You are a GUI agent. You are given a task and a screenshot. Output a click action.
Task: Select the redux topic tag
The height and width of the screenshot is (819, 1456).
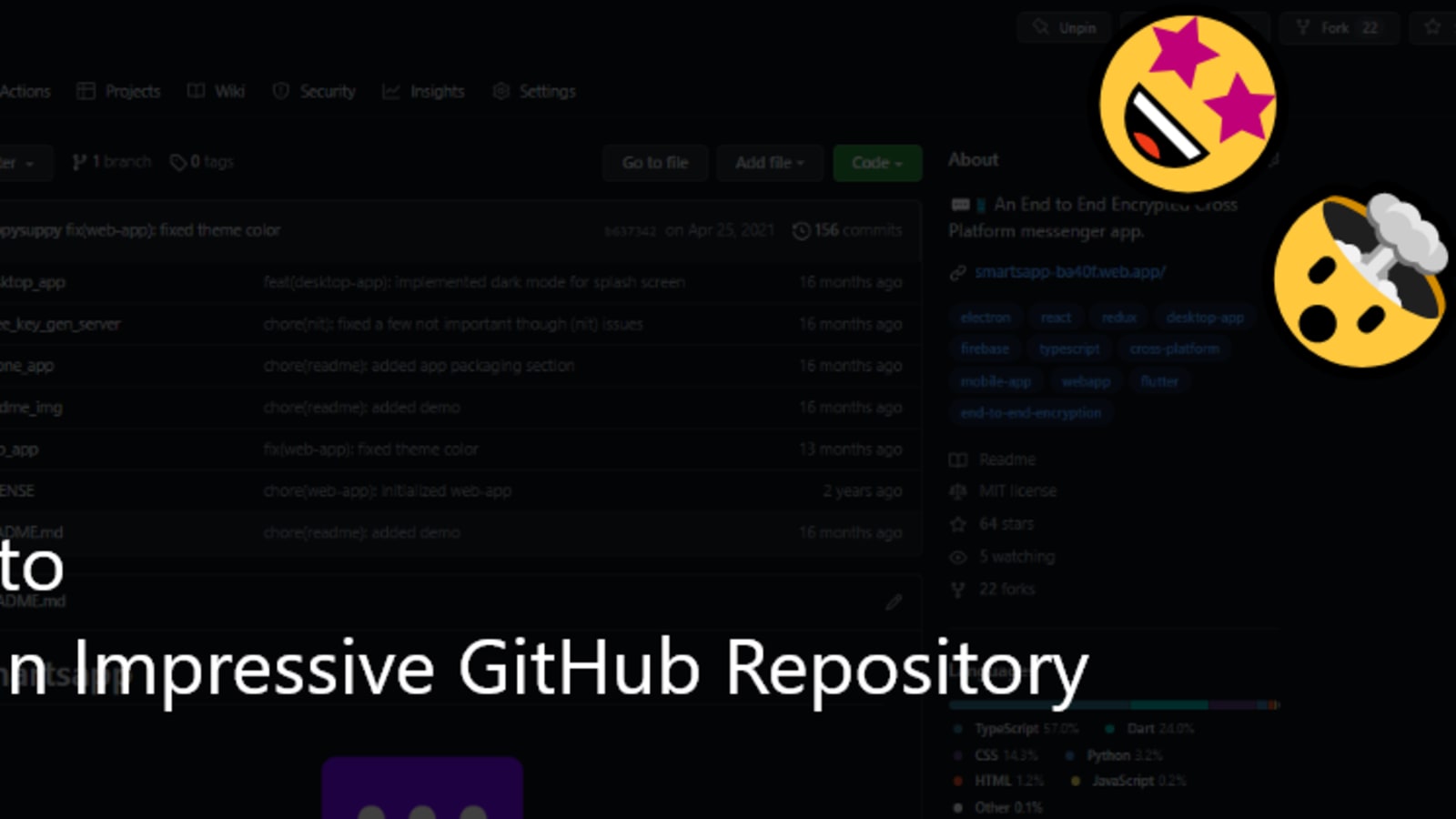[1119, 318]
